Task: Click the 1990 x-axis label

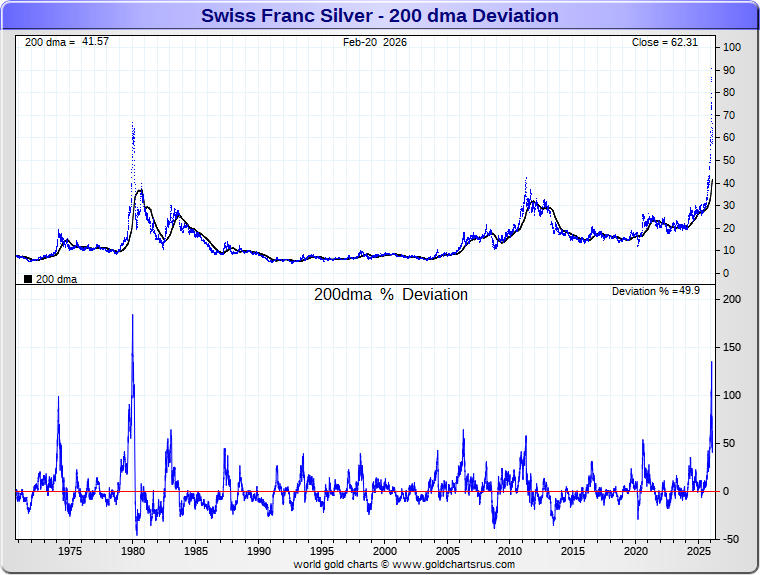Action: click(259, 551)
